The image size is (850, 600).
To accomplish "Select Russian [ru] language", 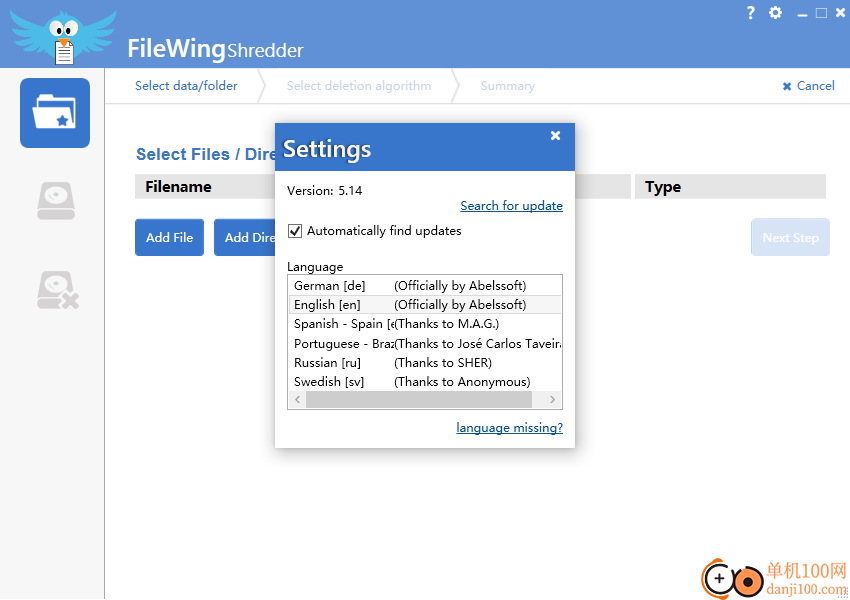I will coord(425,363).
